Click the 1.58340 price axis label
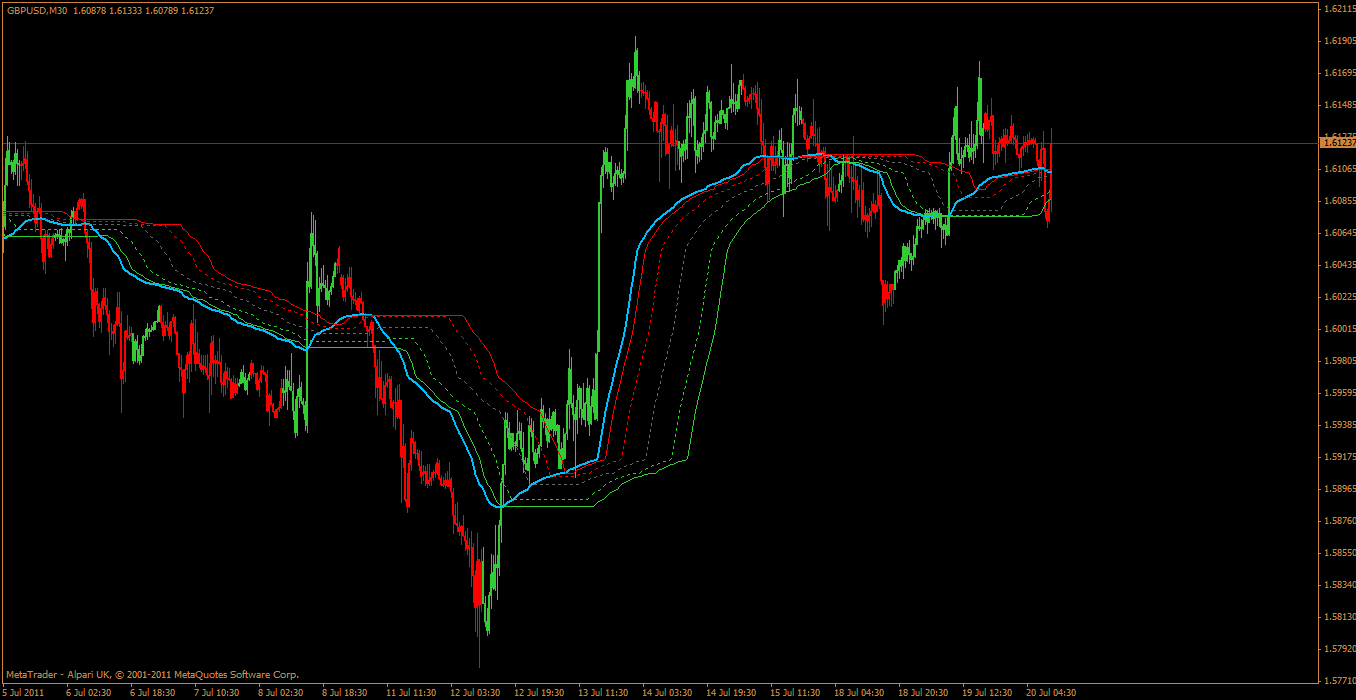This screenshot has width=1356, height=700. point(1338,585)
